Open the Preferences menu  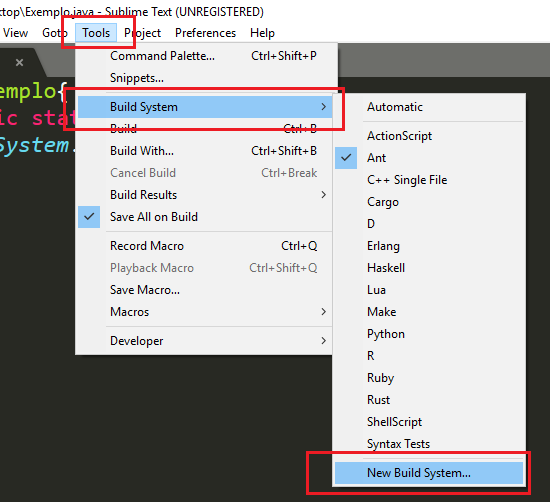click(206, 33)
